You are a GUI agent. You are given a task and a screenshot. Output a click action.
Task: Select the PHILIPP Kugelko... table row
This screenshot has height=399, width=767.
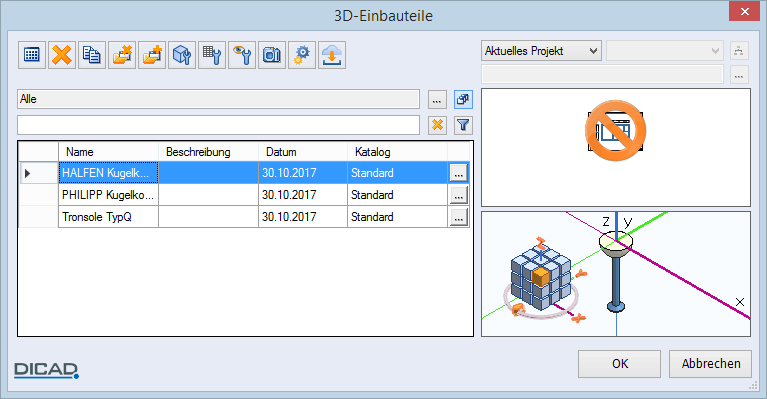tap(244, 195)
